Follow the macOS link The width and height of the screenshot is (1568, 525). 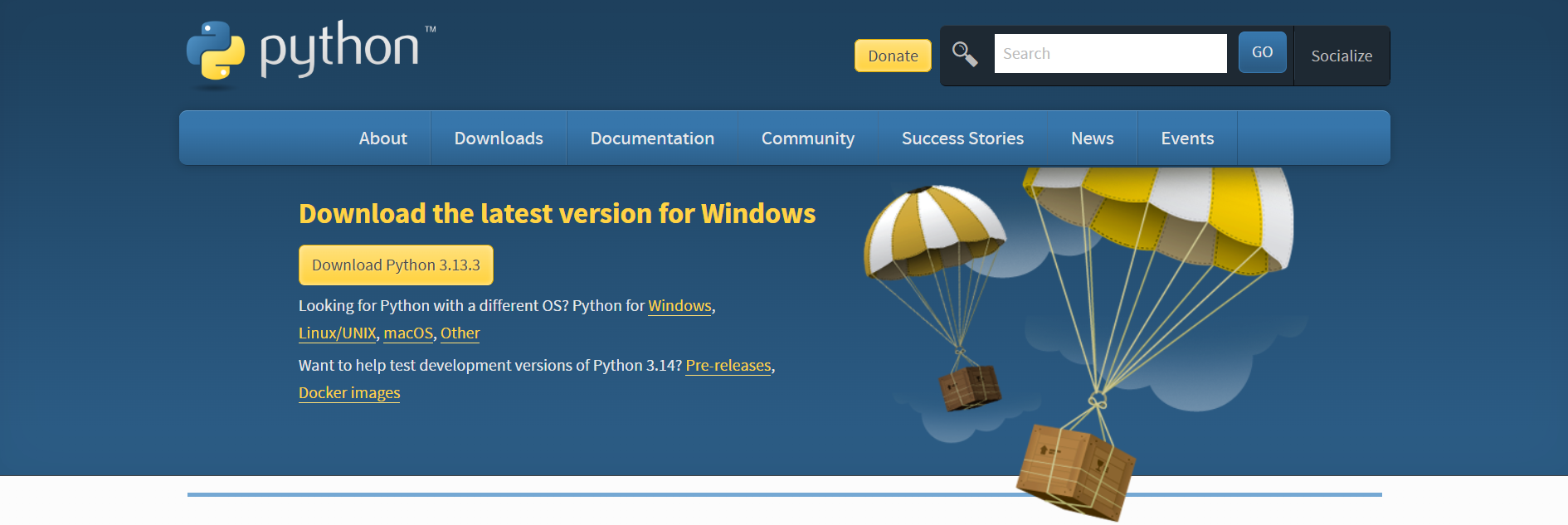[x=408, y=333]
